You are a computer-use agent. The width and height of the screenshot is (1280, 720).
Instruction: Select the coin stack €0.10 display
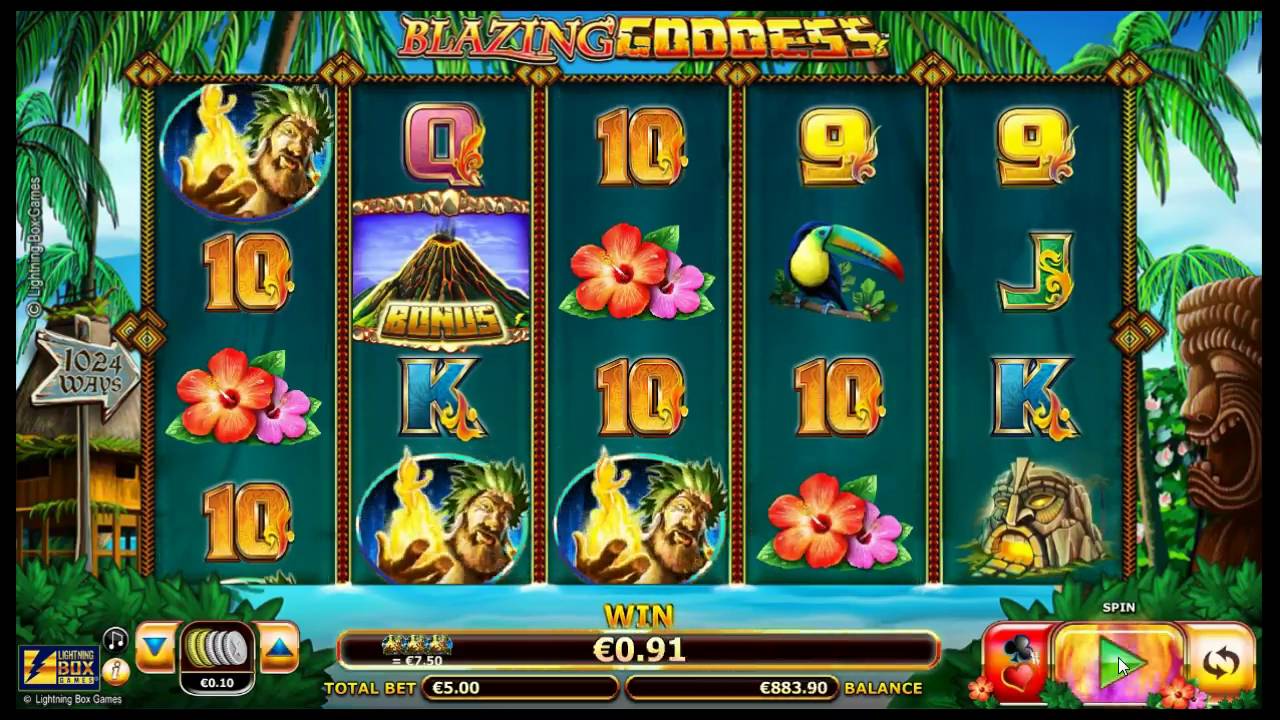(217, 657)
